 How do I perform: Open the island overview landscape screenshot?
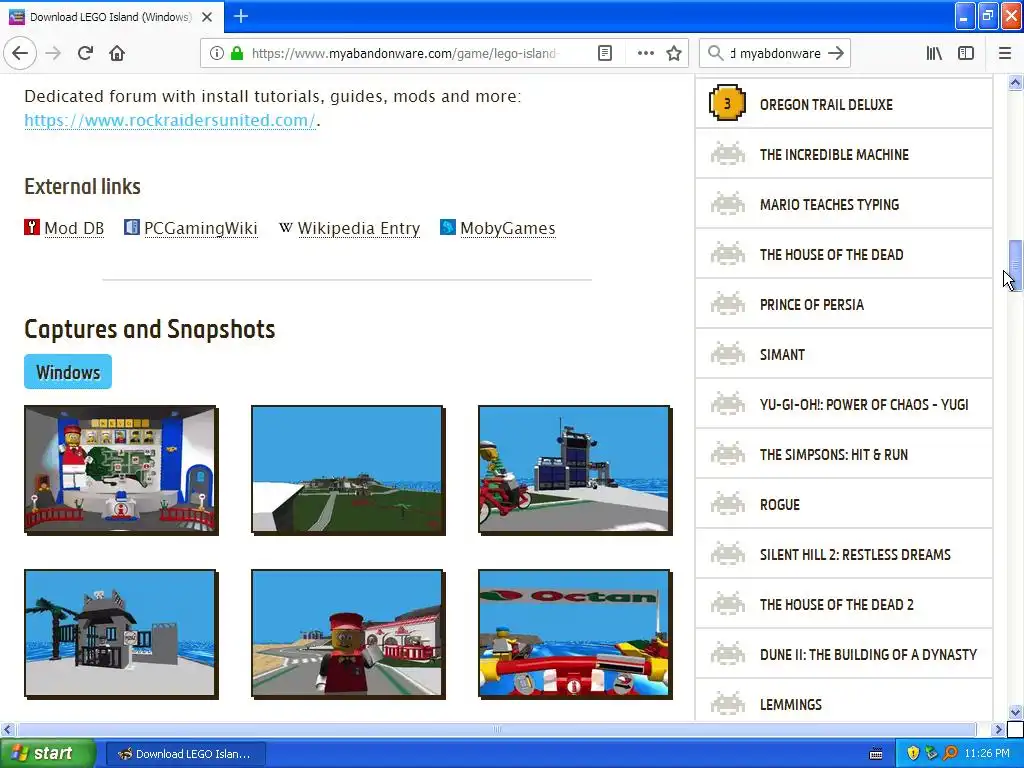[348, 470]
